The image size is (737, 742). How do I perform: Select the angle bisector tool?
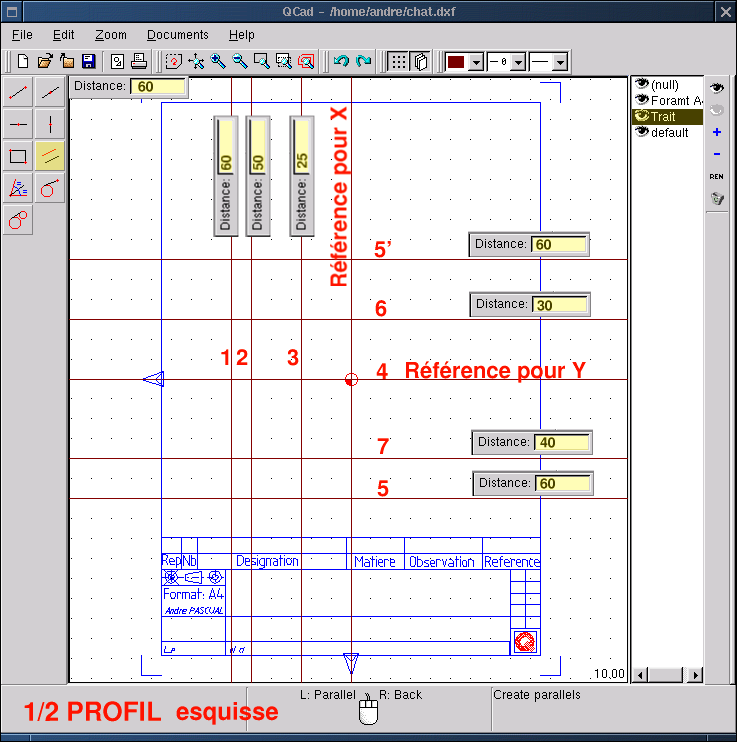18,188
